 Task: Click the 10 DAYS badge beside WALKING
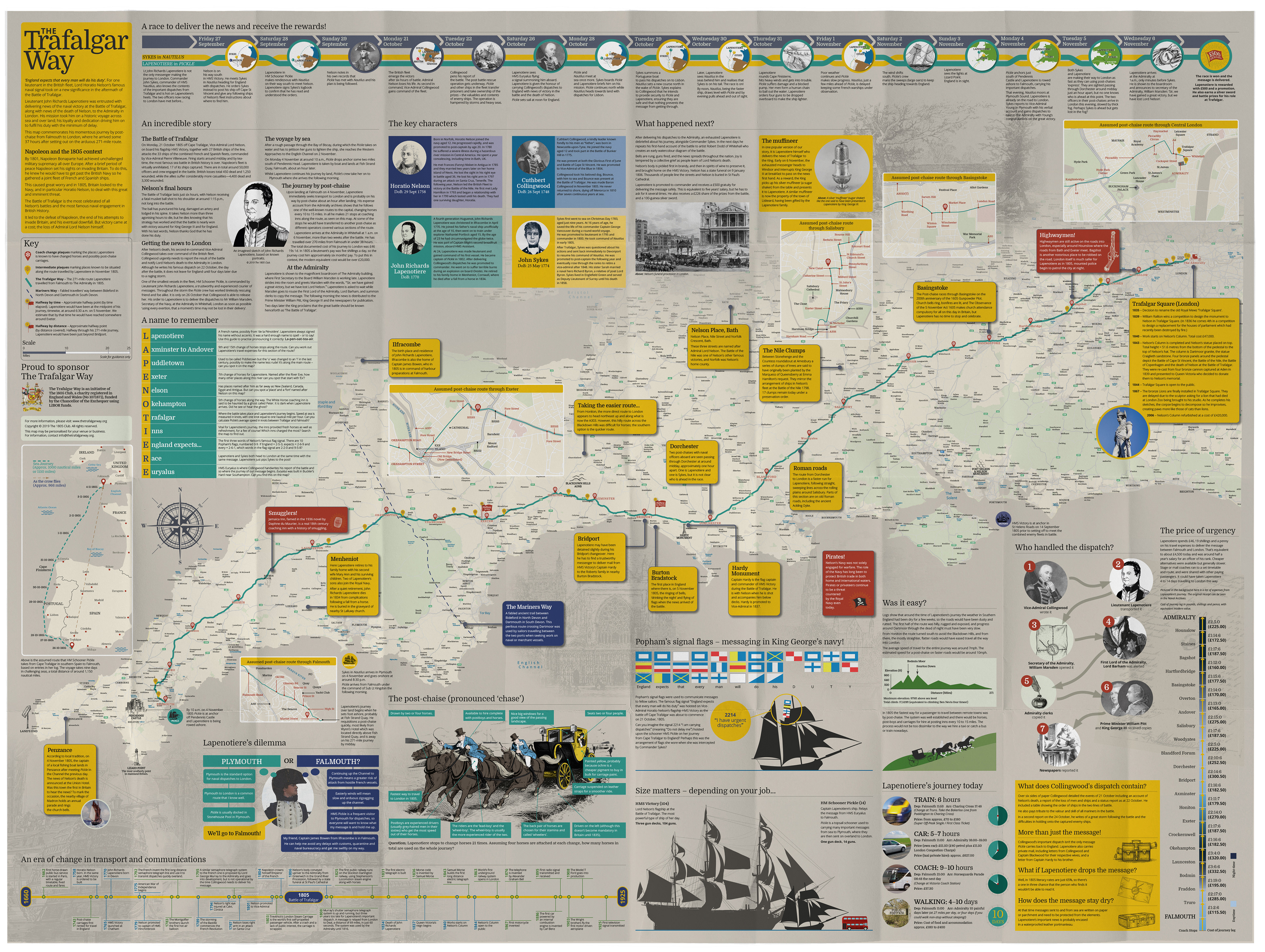[x=998, y=916]
